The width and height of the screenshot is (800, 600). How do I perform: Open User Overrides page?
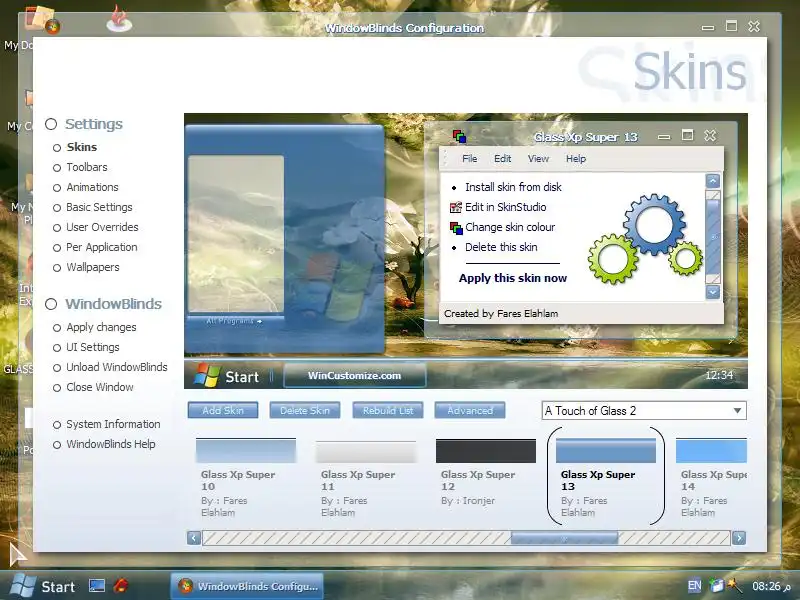pyautogui.click(x=102, y=227)
